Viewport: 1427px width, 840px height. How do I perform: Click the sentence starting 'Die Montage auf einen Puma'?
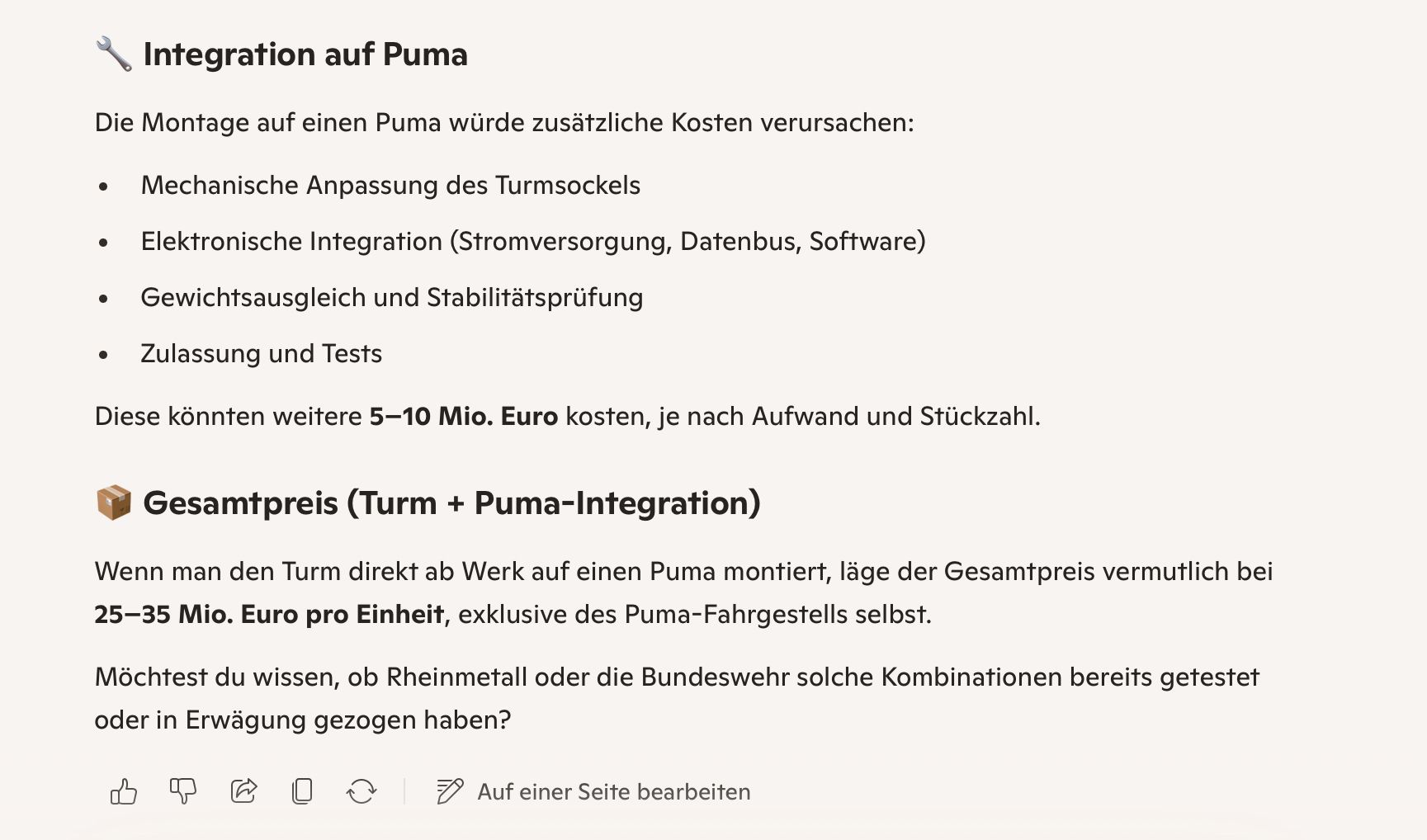(504, 123)
